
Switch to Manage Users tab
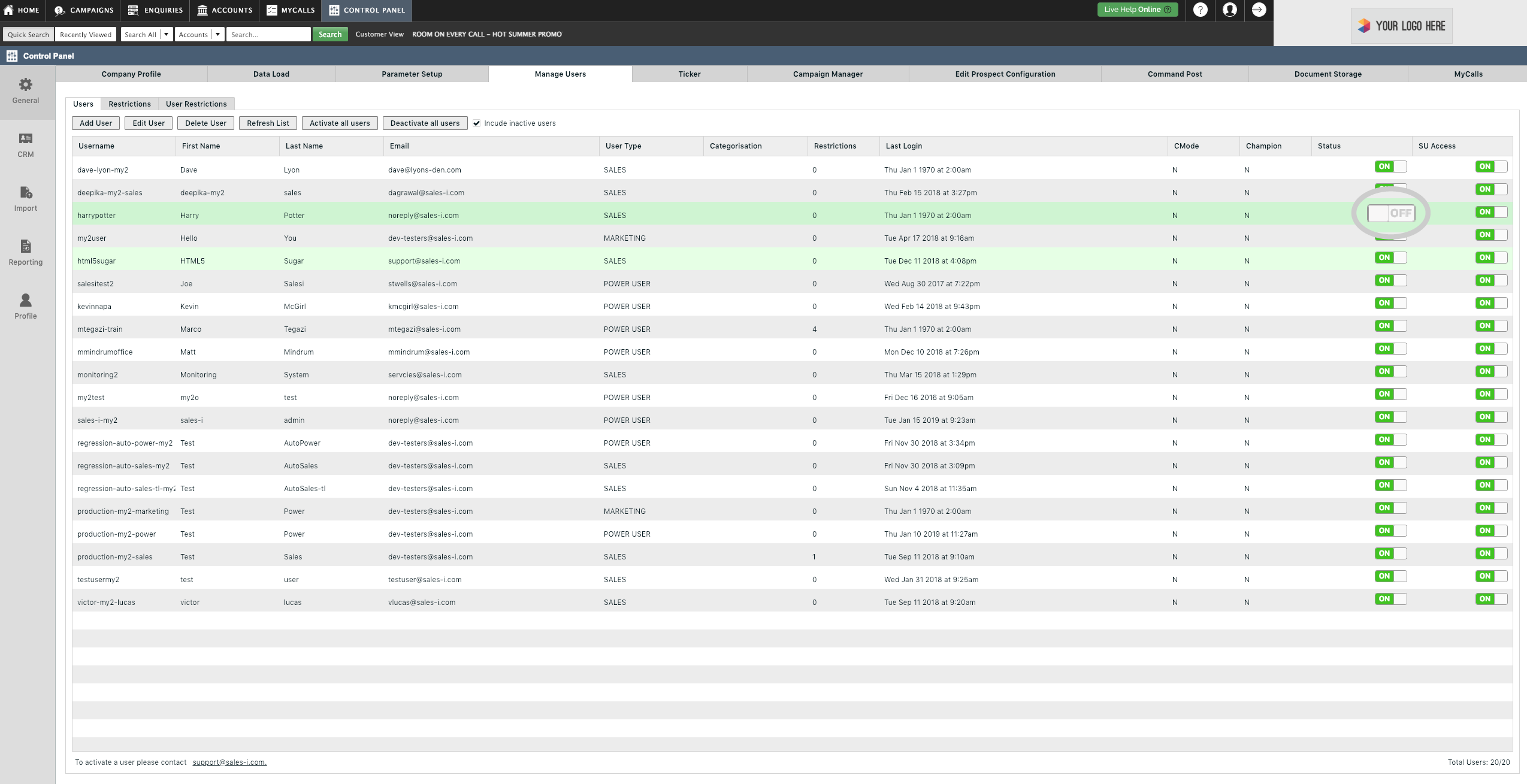pos(560,73)
